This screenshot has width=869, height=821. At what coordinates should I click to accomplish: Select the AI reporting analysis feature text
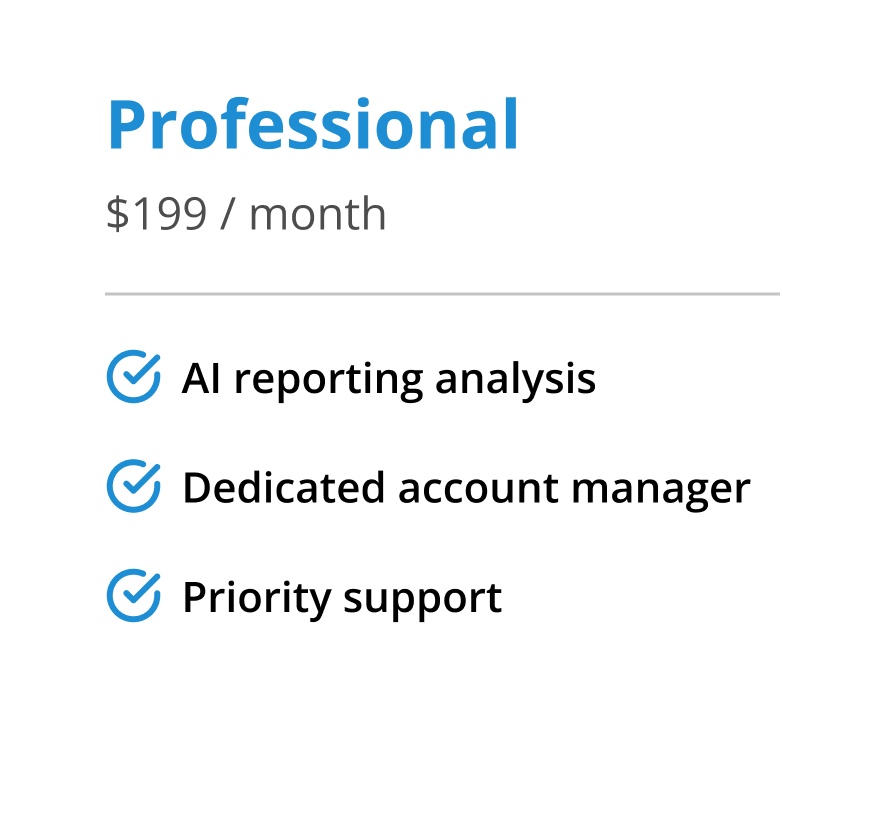click(388, 379)
